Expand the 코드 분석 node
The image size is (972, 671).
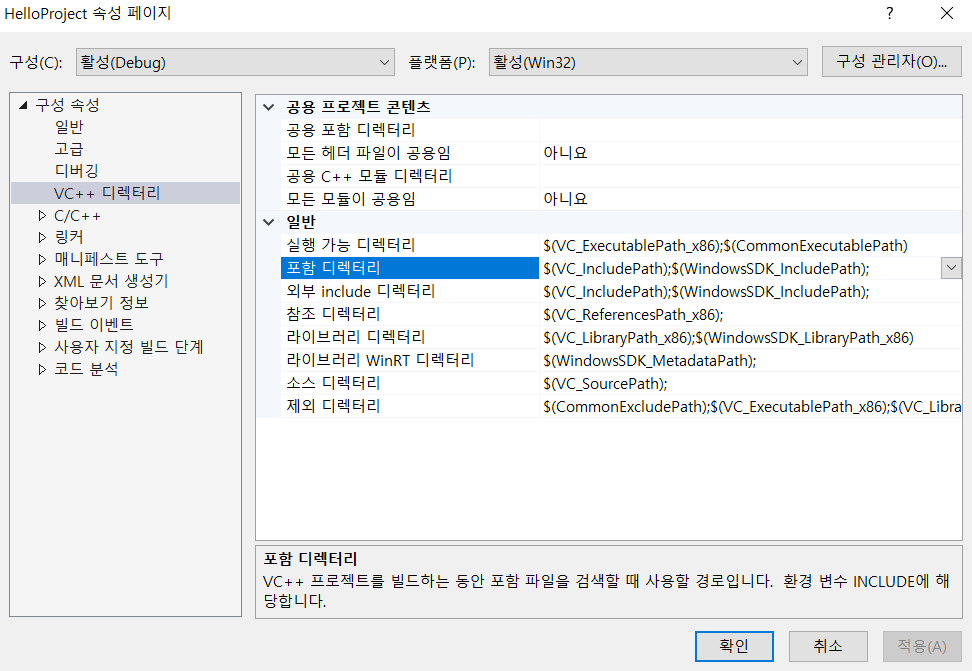point(42,369)
